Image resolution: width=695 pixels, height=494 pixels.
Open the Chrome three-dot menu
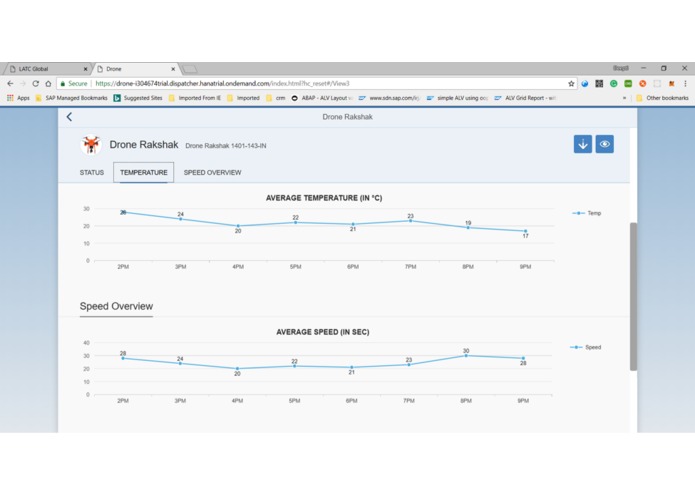(x=685, y=83)
